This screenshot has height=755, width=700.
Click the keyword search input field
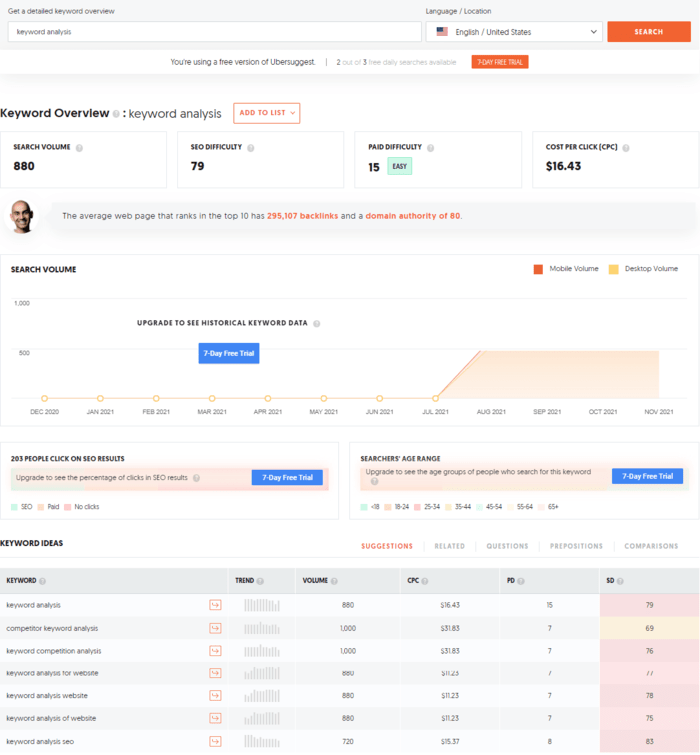click(x=215, y=32)
